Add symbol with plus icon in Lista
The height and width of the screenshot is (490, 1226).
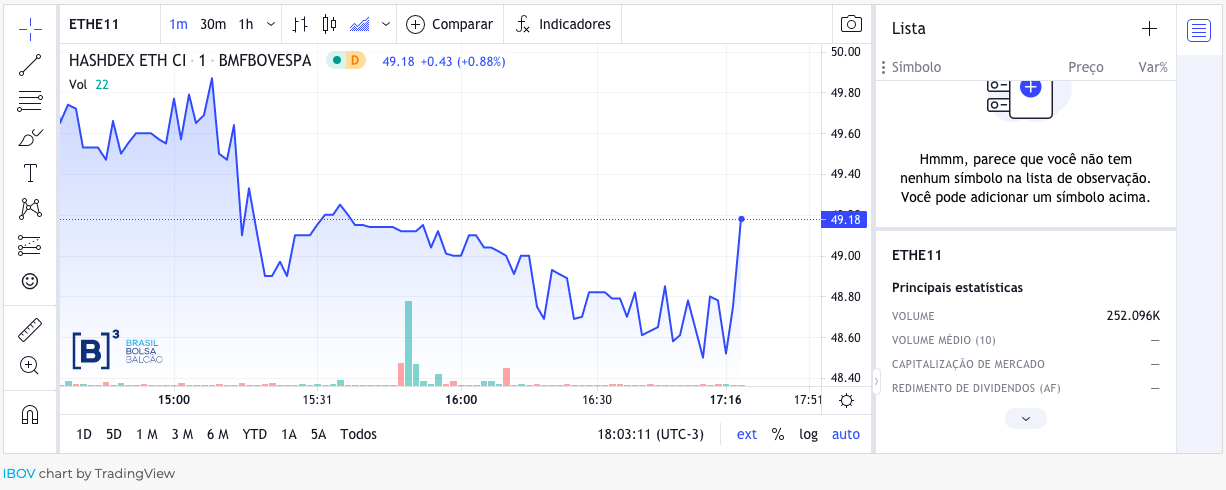click(x=1149, y=29)
